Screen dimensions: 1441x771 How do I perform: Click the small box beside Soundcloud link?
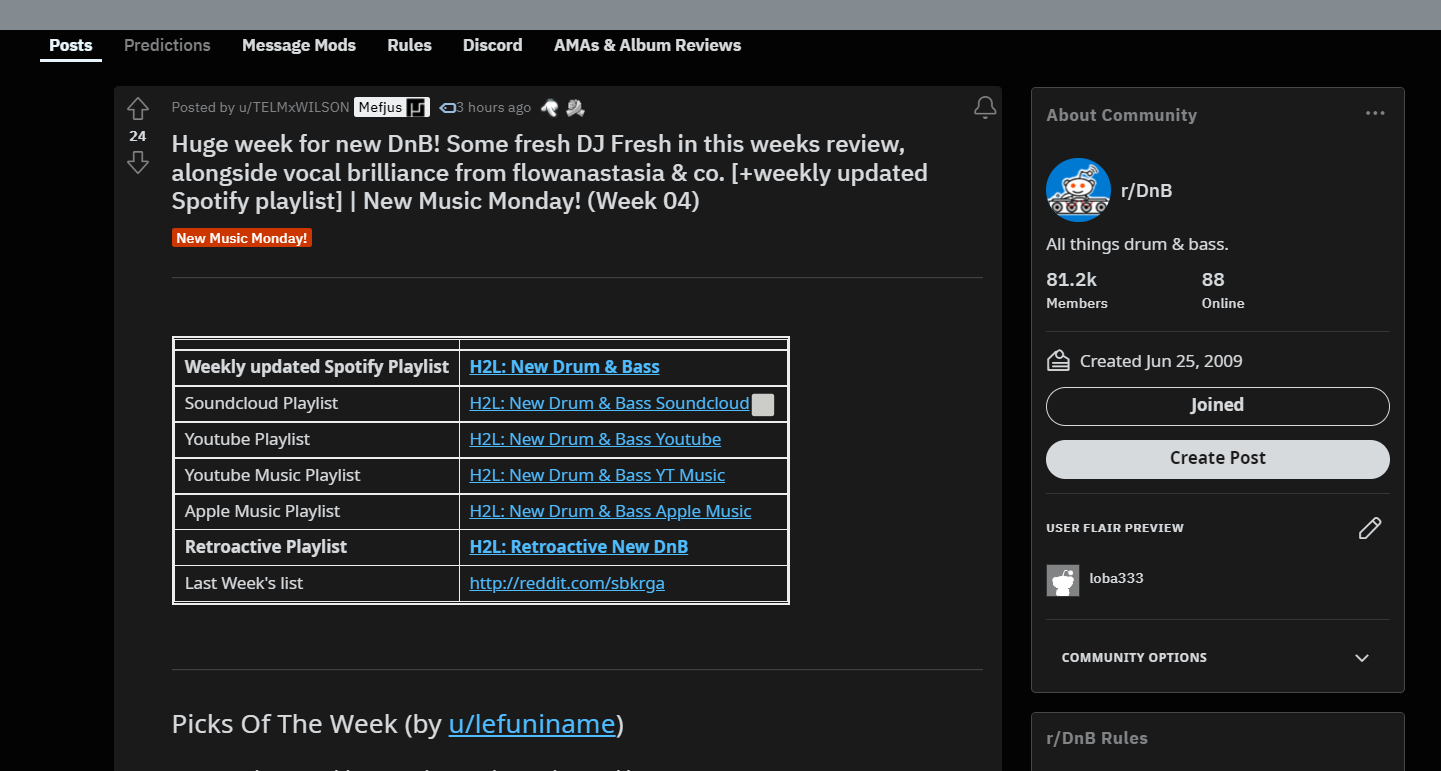[x=763, y=405]
